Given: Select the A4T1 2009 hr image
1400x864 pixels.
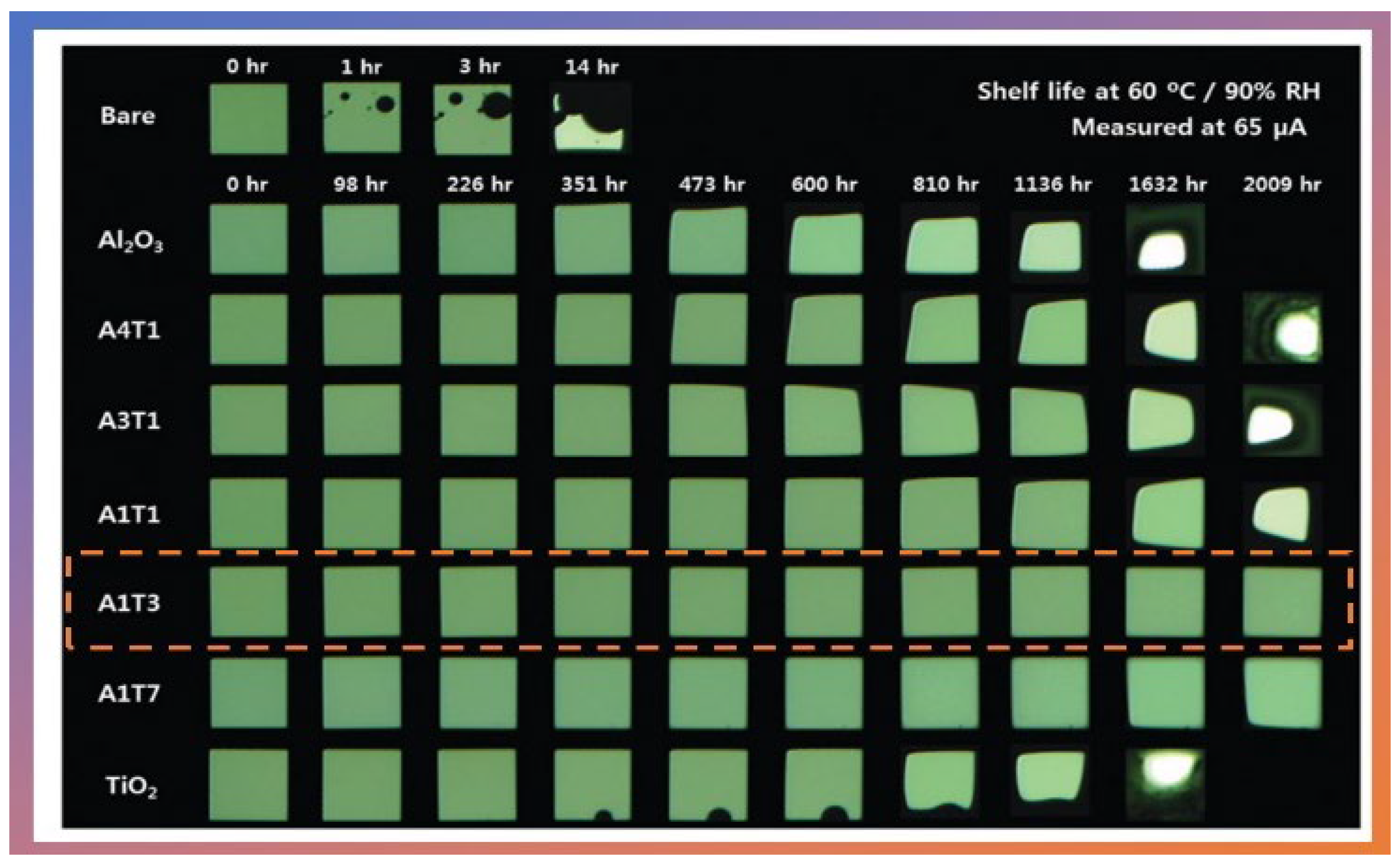Looking at the screenshot, I should pyautogui.click(x=1283, y=329).
